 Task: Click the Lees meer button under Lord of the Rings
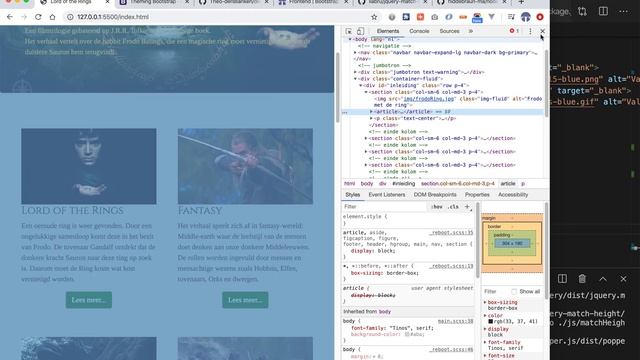click(x=89, y=300)
